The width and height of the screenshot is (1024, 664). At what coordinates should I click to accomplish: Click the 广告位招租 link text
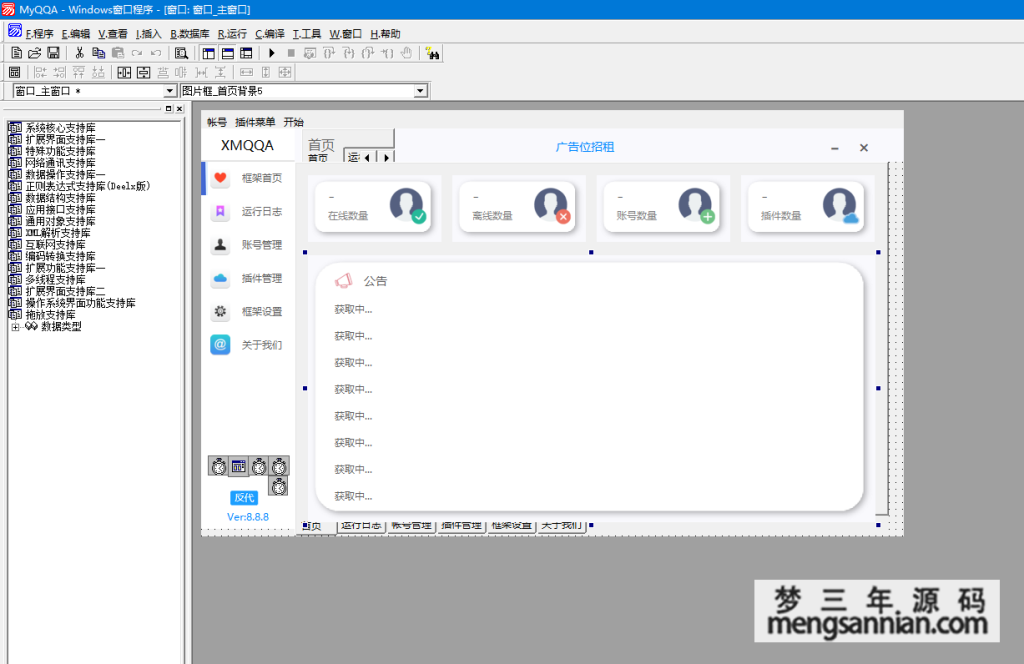point(585,147)
